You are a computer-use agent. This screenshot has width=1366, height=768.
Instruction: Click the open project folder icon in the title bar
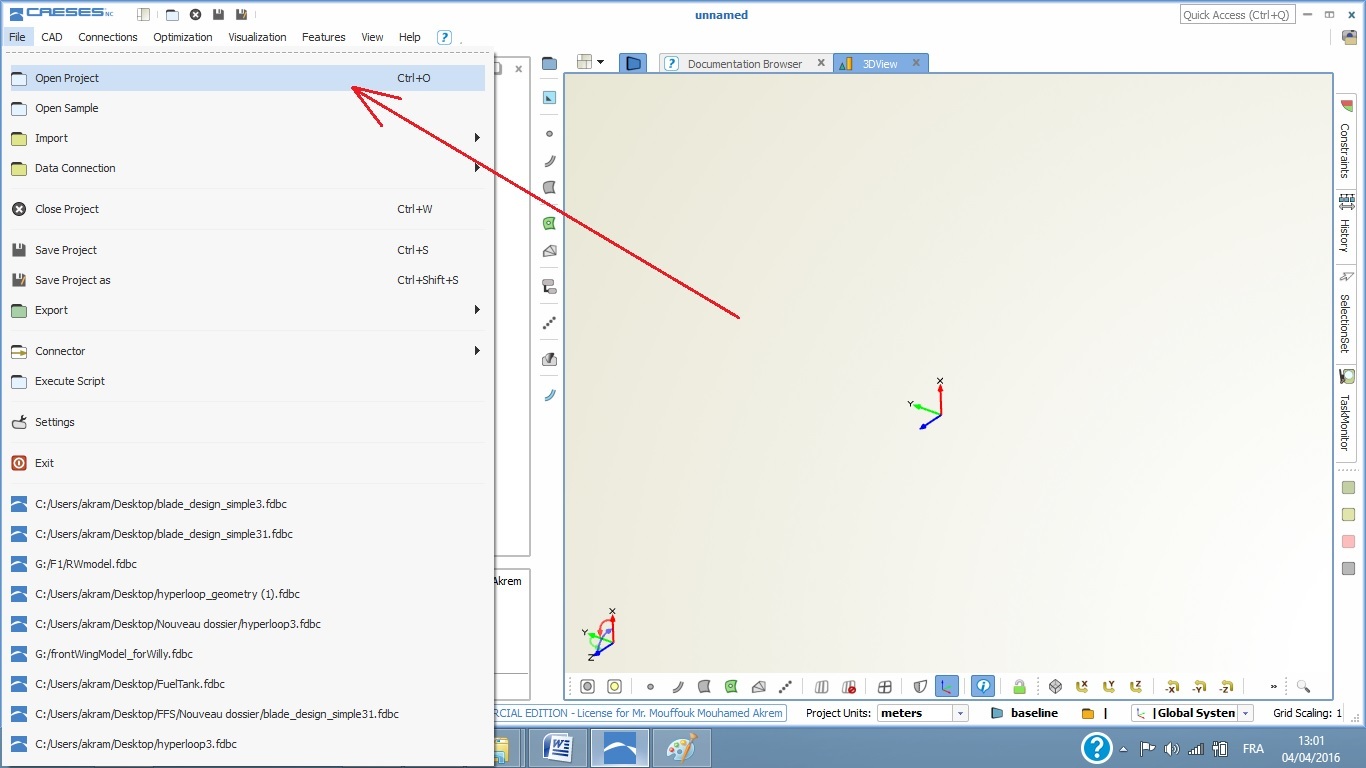pyautogui.click(x=172, y=15)
